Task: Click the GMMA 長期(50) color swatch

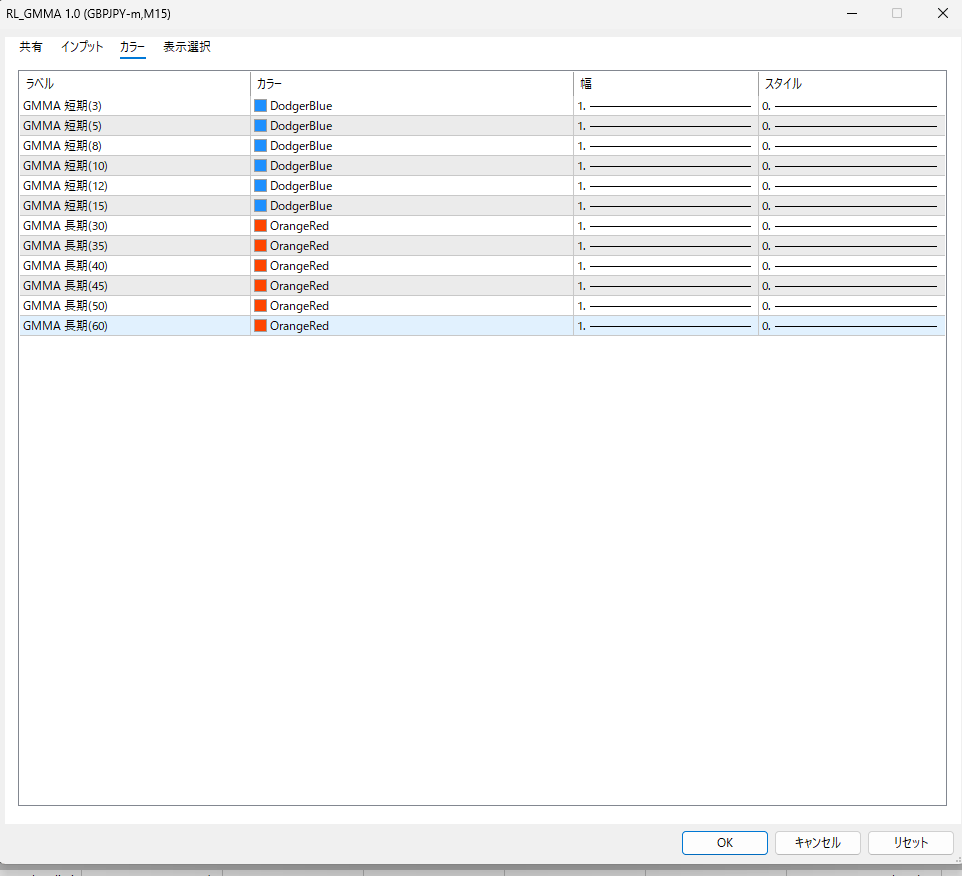Action: click(x=261, y=305)
